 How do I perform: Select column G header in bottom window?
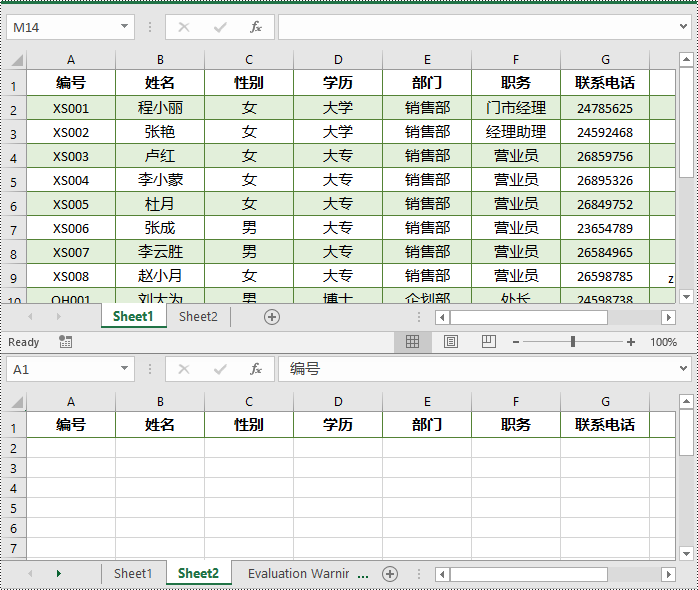605,402
